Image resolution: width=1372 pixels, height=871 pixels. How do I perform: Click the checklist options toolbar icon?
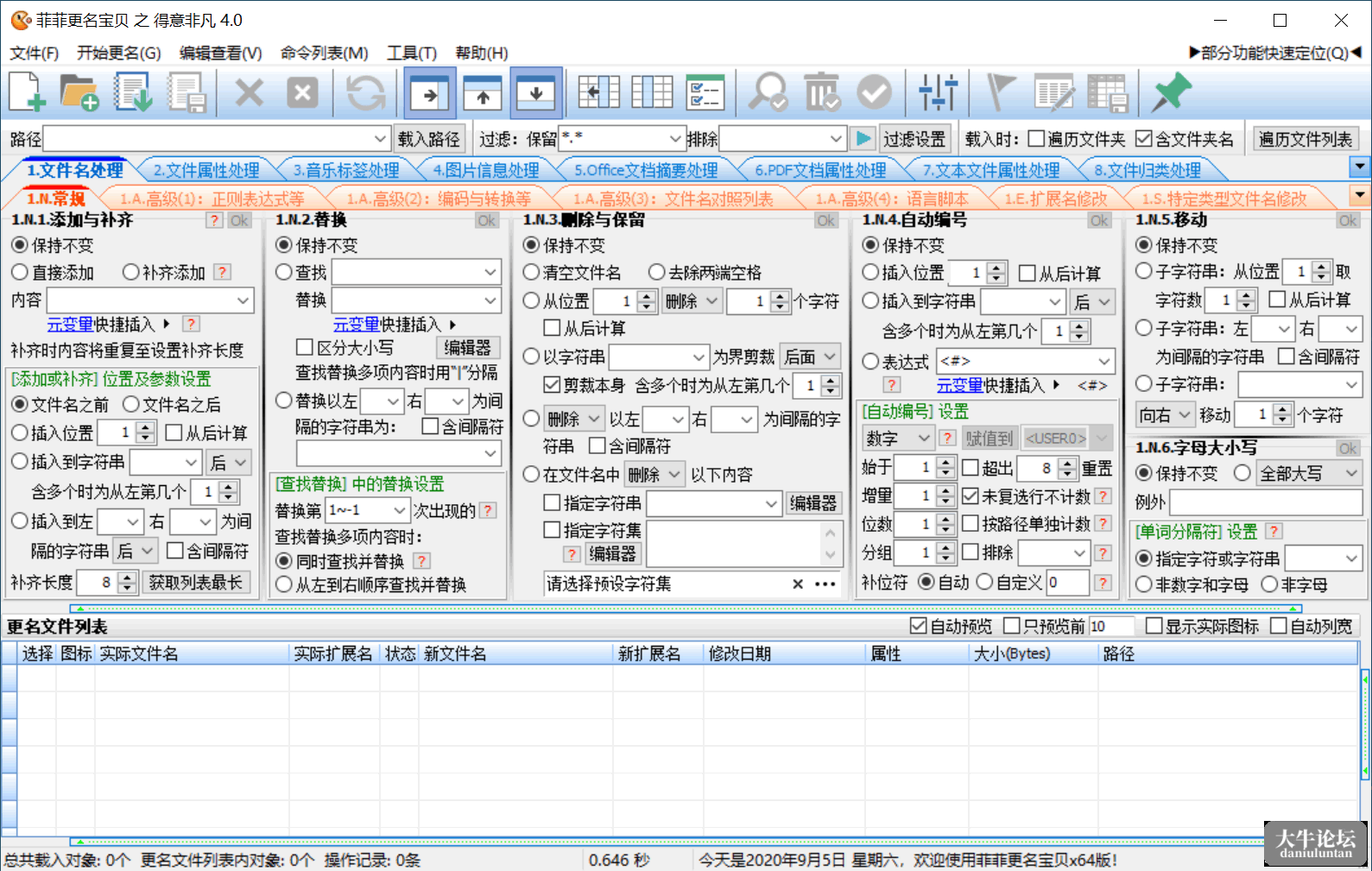point(705,92)
